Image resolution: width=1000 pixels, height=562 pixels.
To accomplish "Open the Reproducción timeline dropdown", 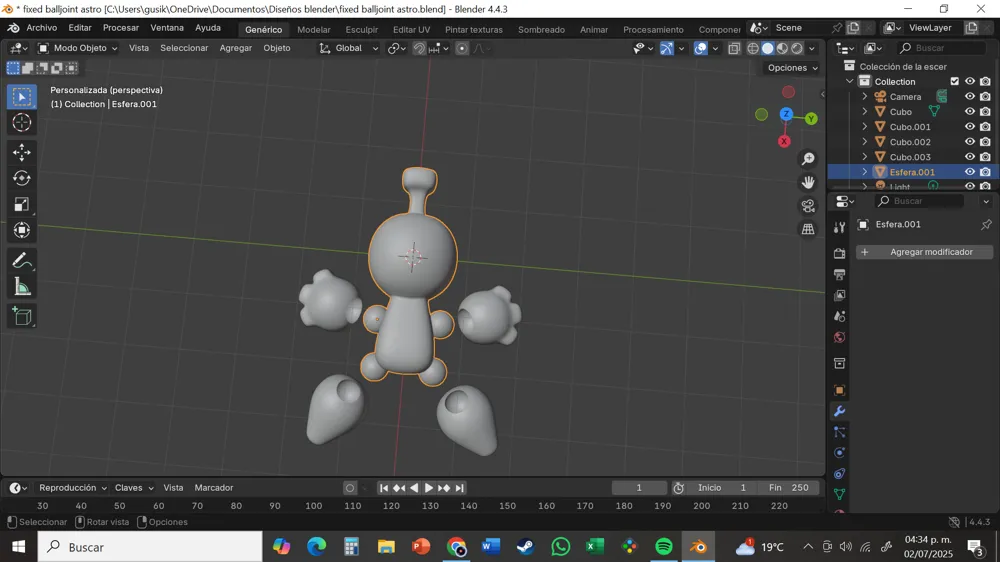I will pos(72,487).
